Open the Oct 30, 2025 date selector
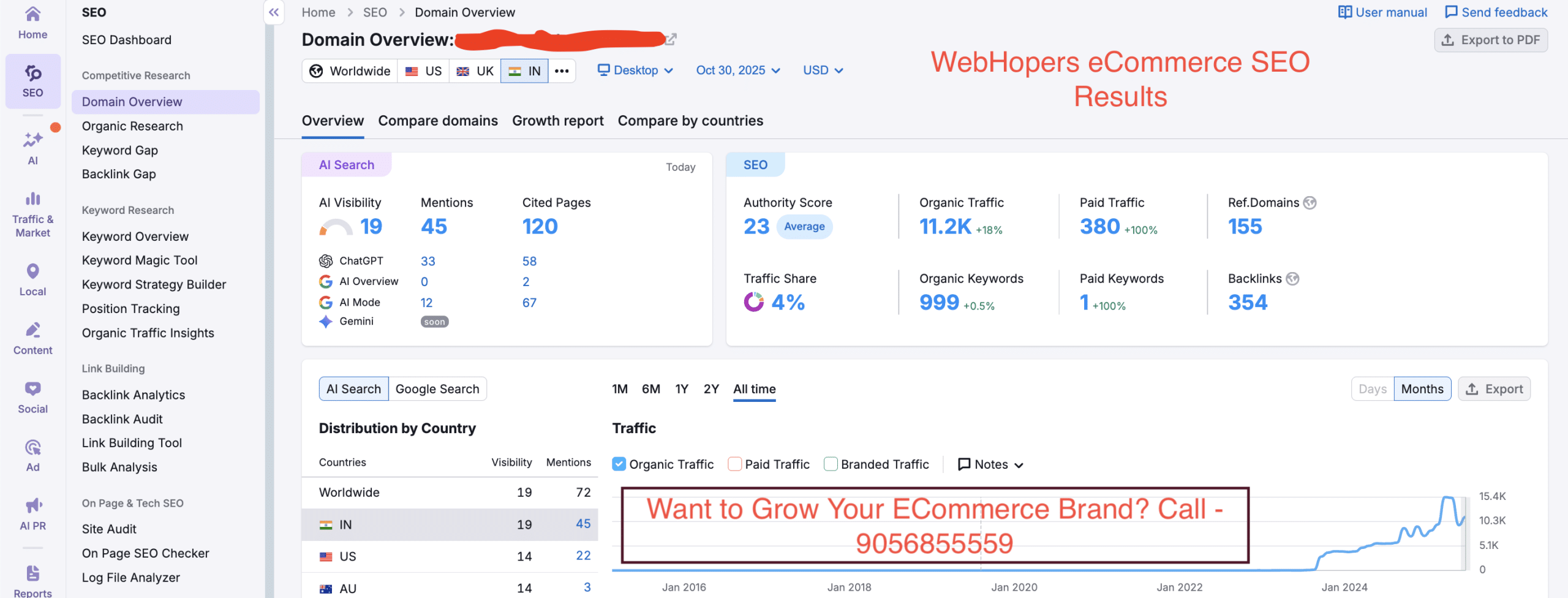This screenshot has width=1568, height=598. click(x=738, y=70)
